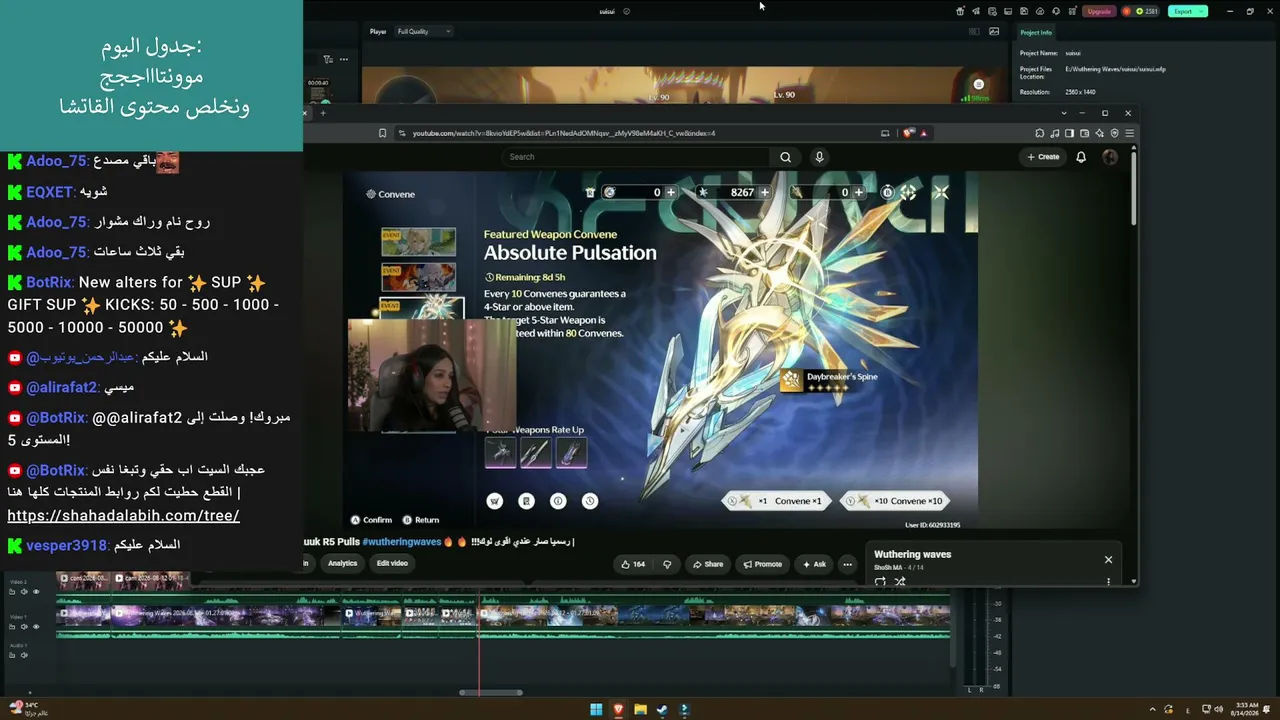Click the Project Files Location path text
The width and height of the screenshot is (1280, 720).
pos(1116,69)
